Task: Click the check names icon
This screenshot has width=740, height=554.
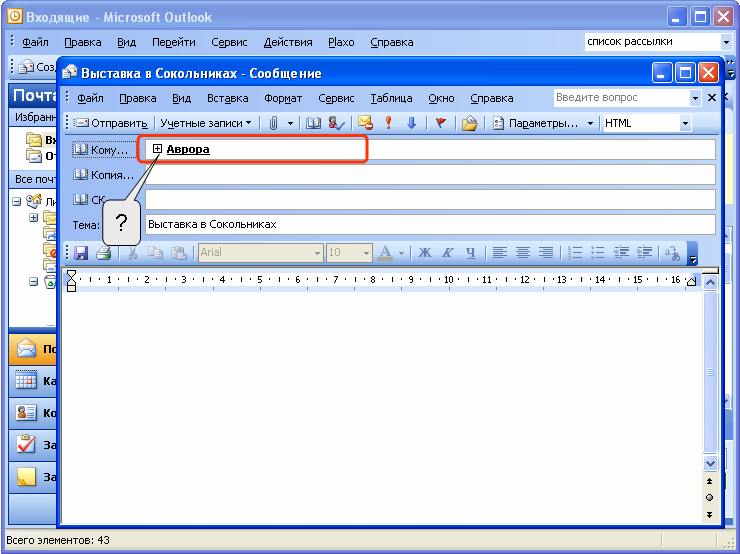Action: (336, 123)
